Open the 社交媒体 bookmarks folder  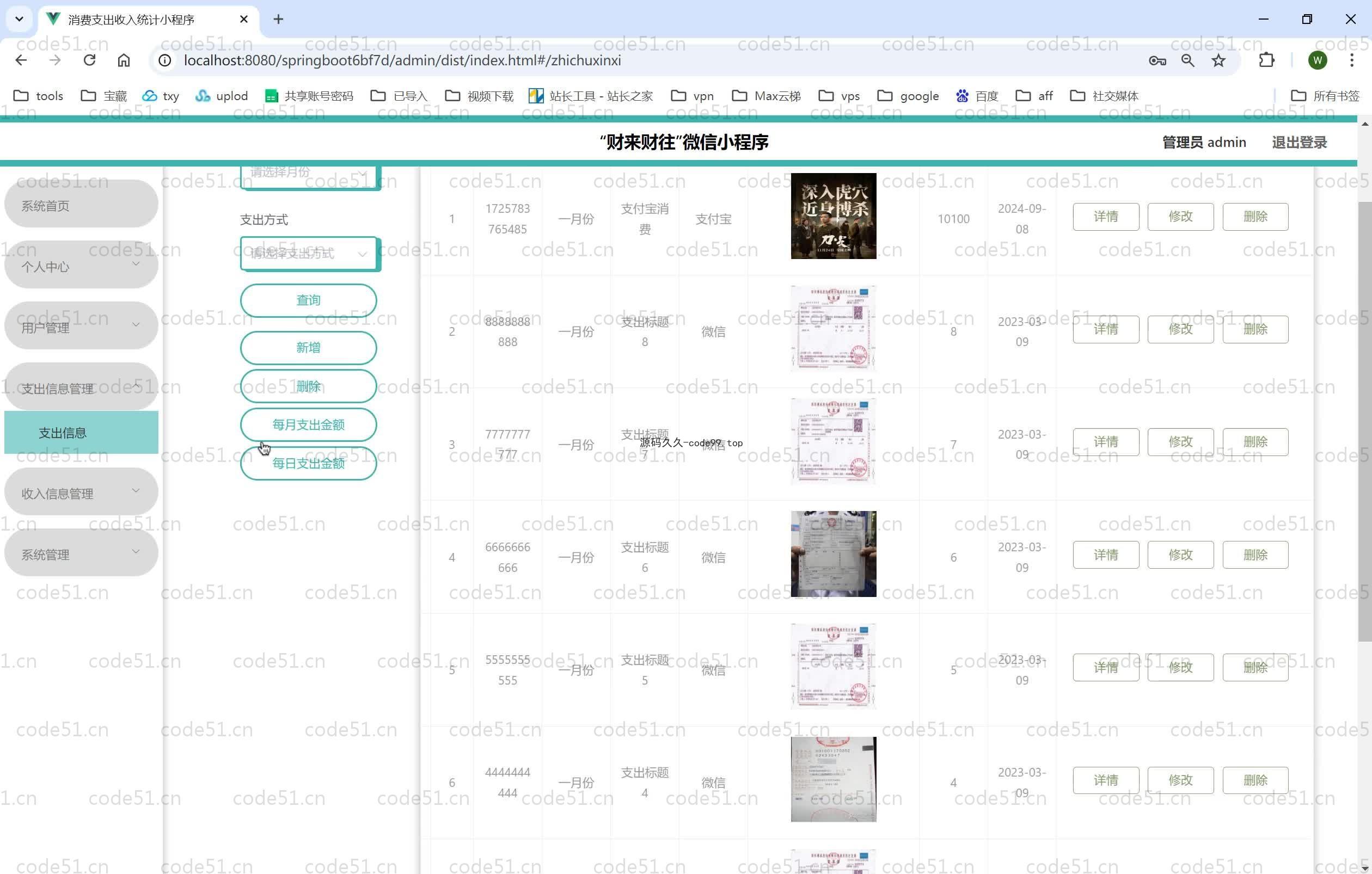click(1104, 96)
